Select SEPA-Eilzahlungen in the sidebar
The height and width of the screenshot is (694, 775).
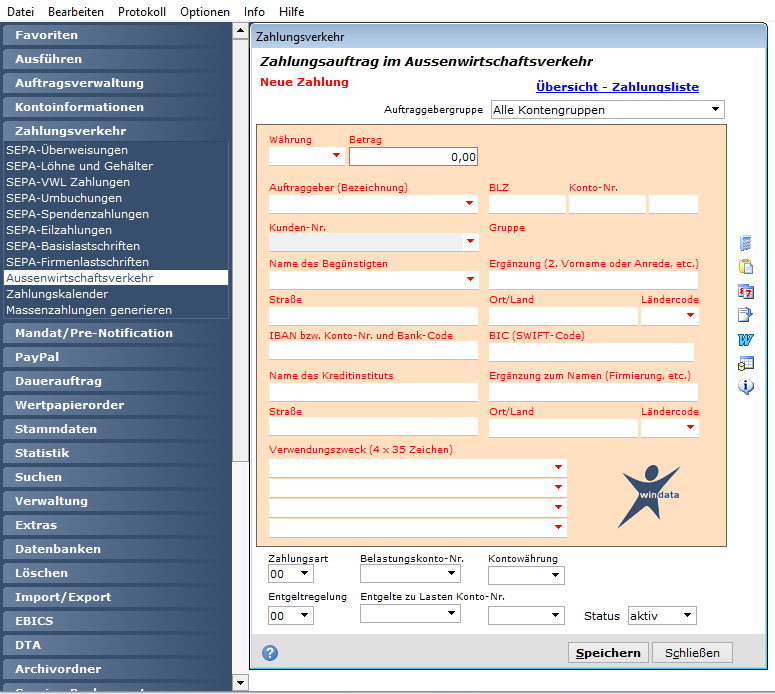(116, 230)
